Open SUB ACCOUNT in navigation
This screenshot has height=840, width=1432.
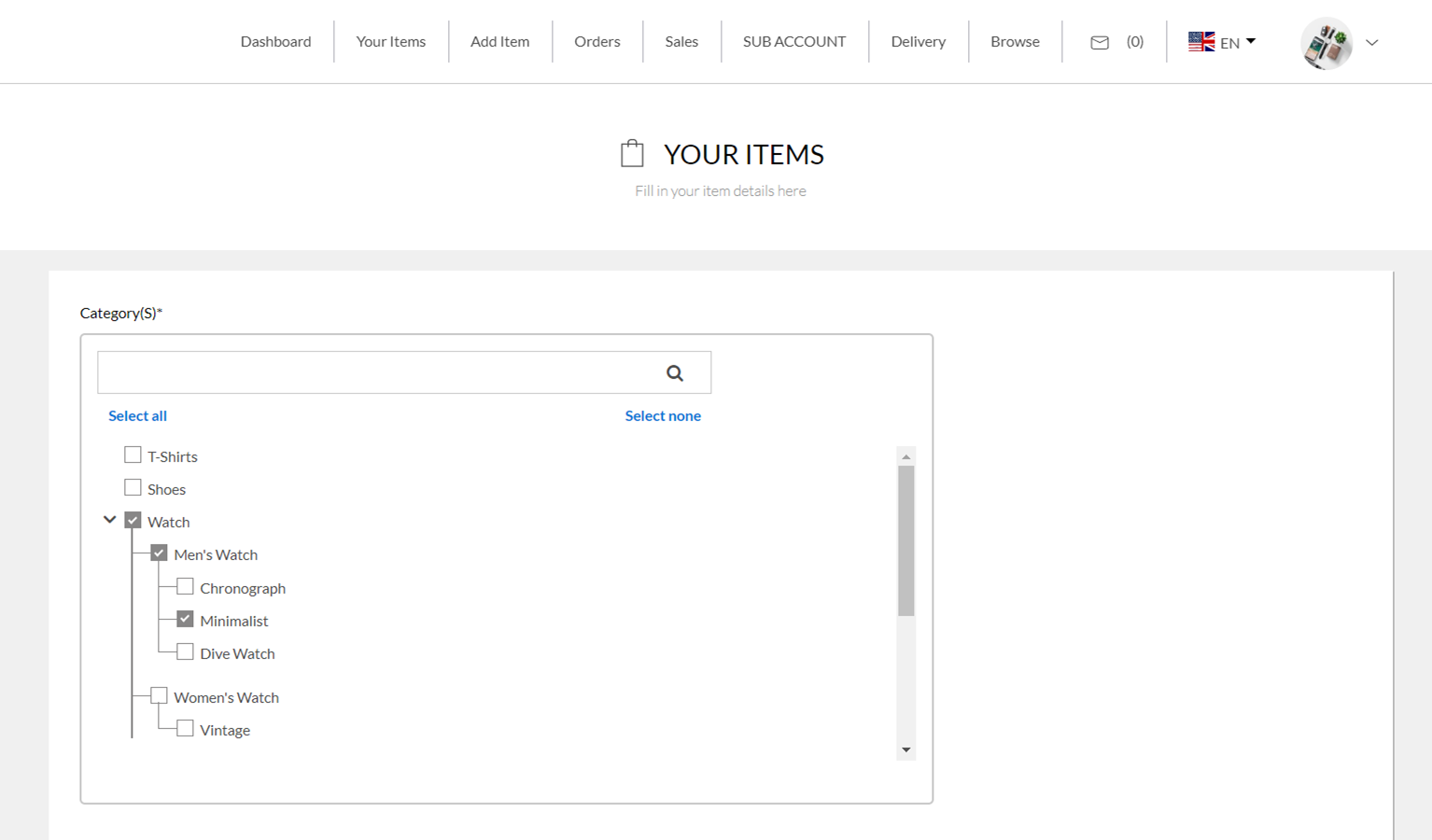794,42
